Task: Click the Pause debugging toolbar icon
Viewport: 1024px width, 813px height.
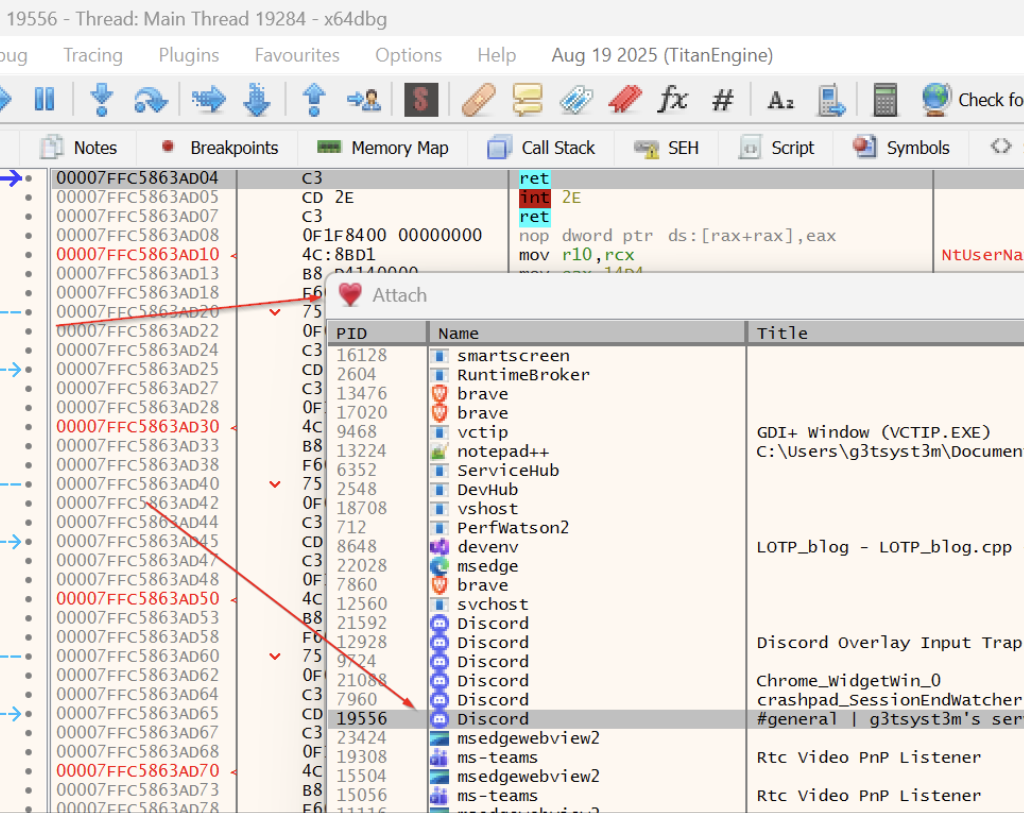Action: click(44, 99)
